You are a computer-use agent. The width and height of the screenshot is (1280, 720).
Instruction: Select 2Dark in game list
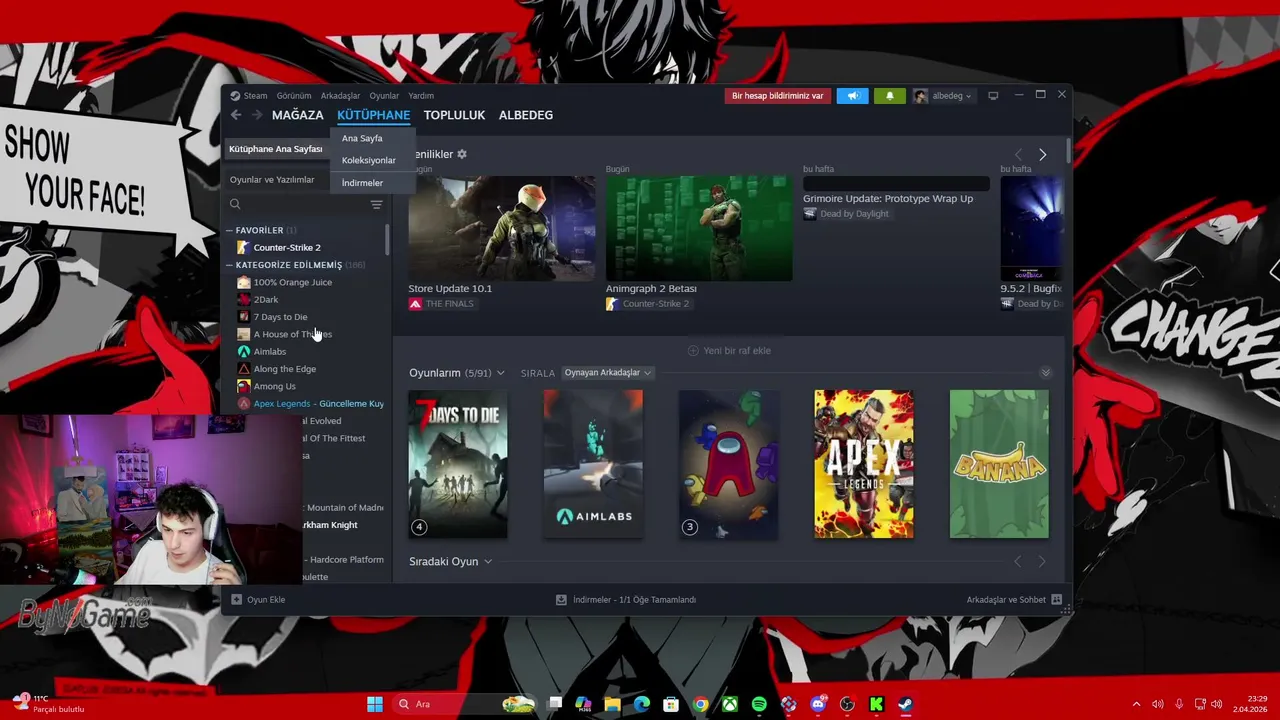tap(266, 299)
